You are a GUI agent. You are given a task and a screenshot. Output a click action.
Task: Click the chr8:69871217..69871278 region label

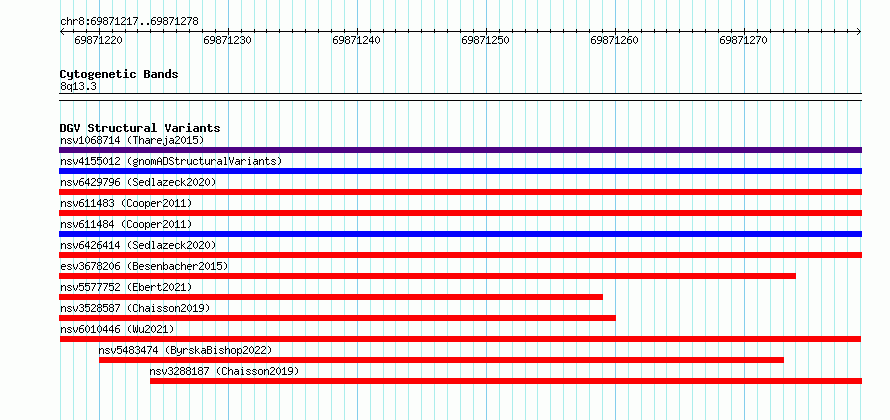[129, 21]
